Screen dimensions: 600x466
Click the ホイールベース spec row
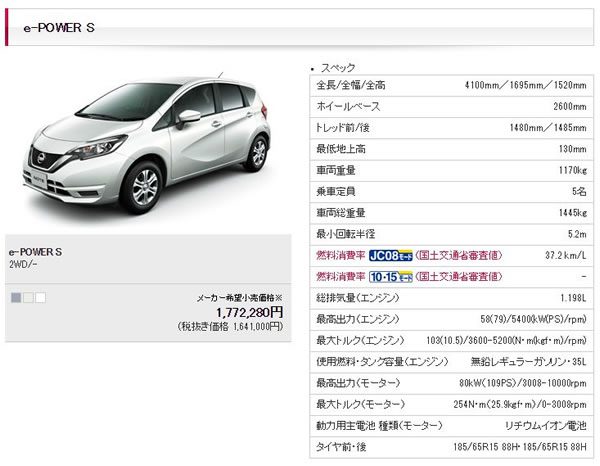coord(451,107)
